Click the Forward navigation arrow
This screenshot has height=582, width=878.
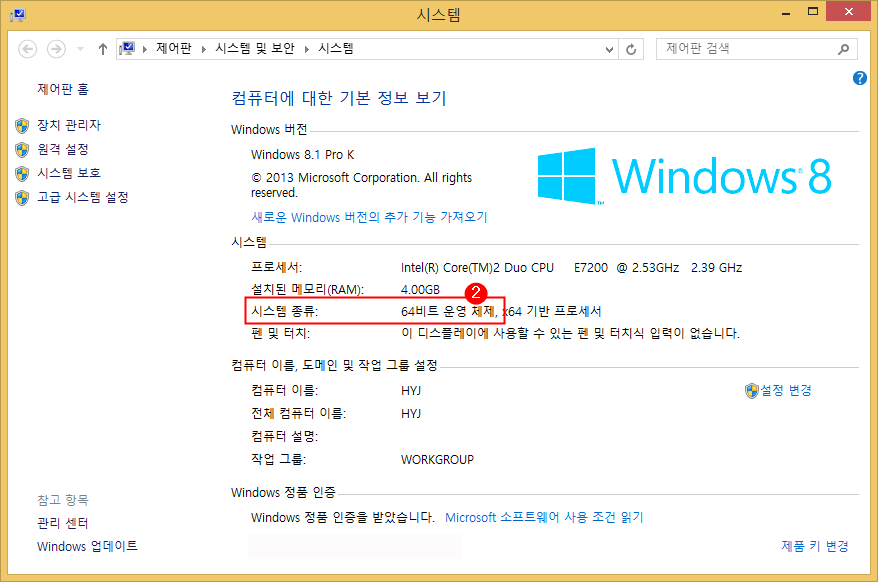[56, 49]
